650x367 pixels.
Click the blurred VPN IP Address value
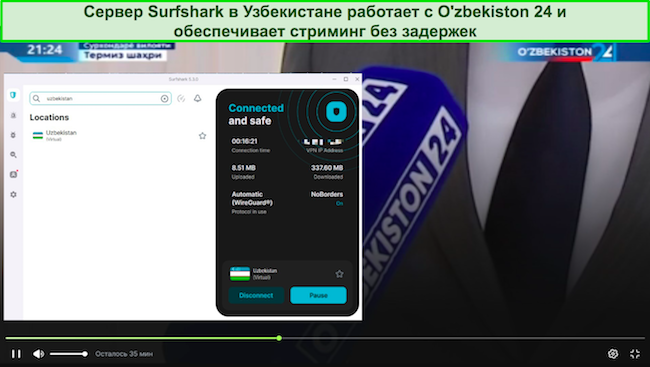[x=323, y=142]
